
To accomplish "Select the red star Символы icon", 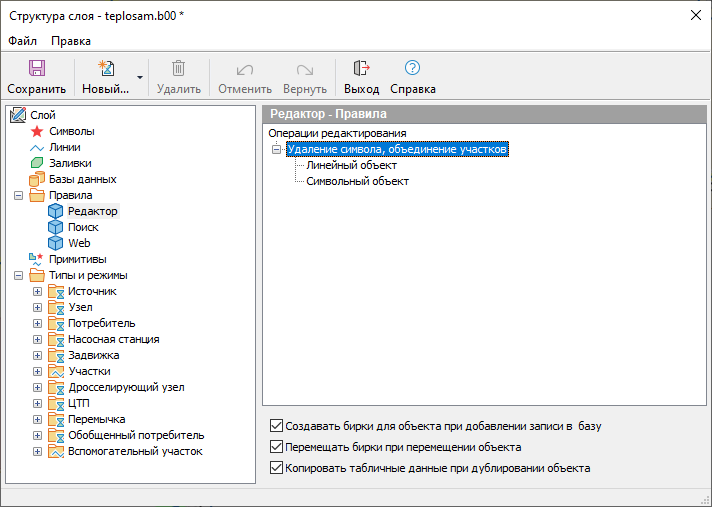I will (37, 131).
